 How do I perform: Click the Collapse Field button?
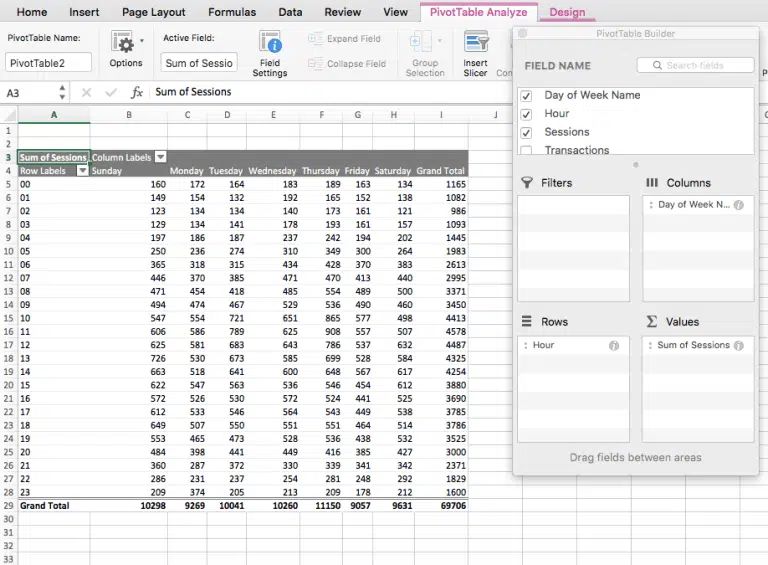[345, 63]
